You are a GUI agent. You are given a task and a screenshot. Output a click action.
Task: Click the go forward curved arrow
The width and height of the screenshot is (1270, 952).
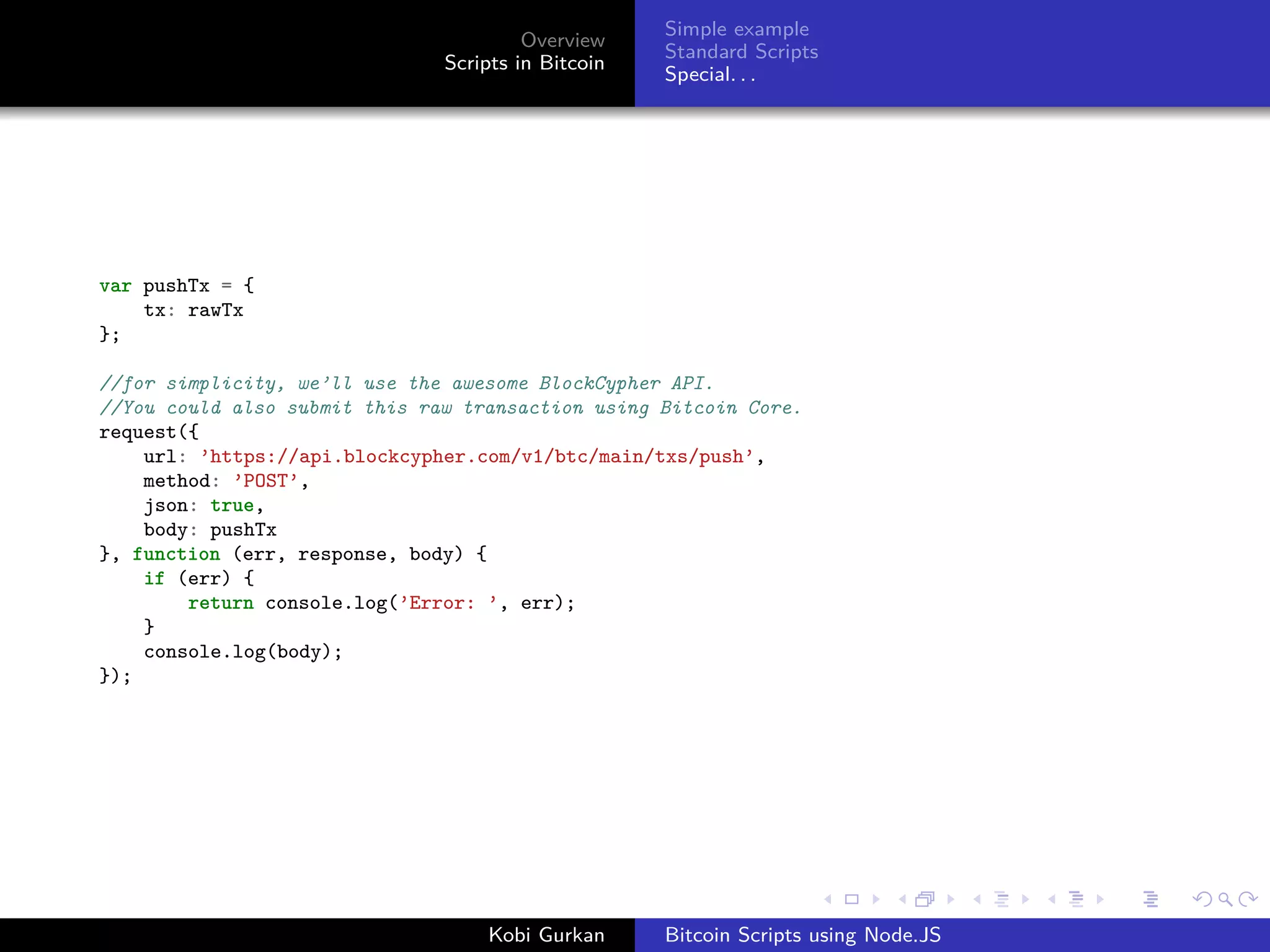pos(1248,899)
